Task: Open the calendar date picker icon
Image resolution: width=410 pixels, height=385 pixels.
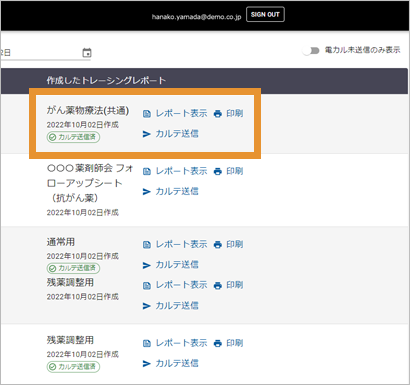Action: 87,53
